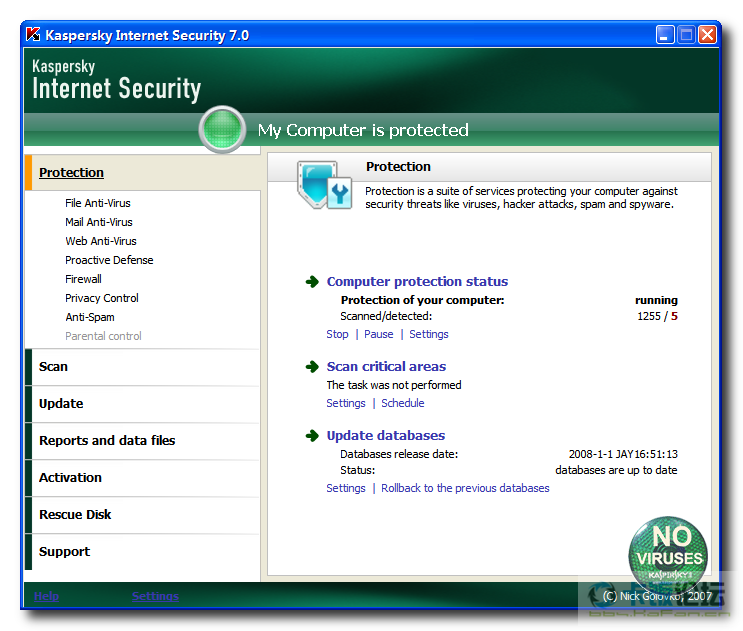Viewport: 743px width, 631px height.
Task: Select the greyed Parental control item
Action: tap(103, 336)
